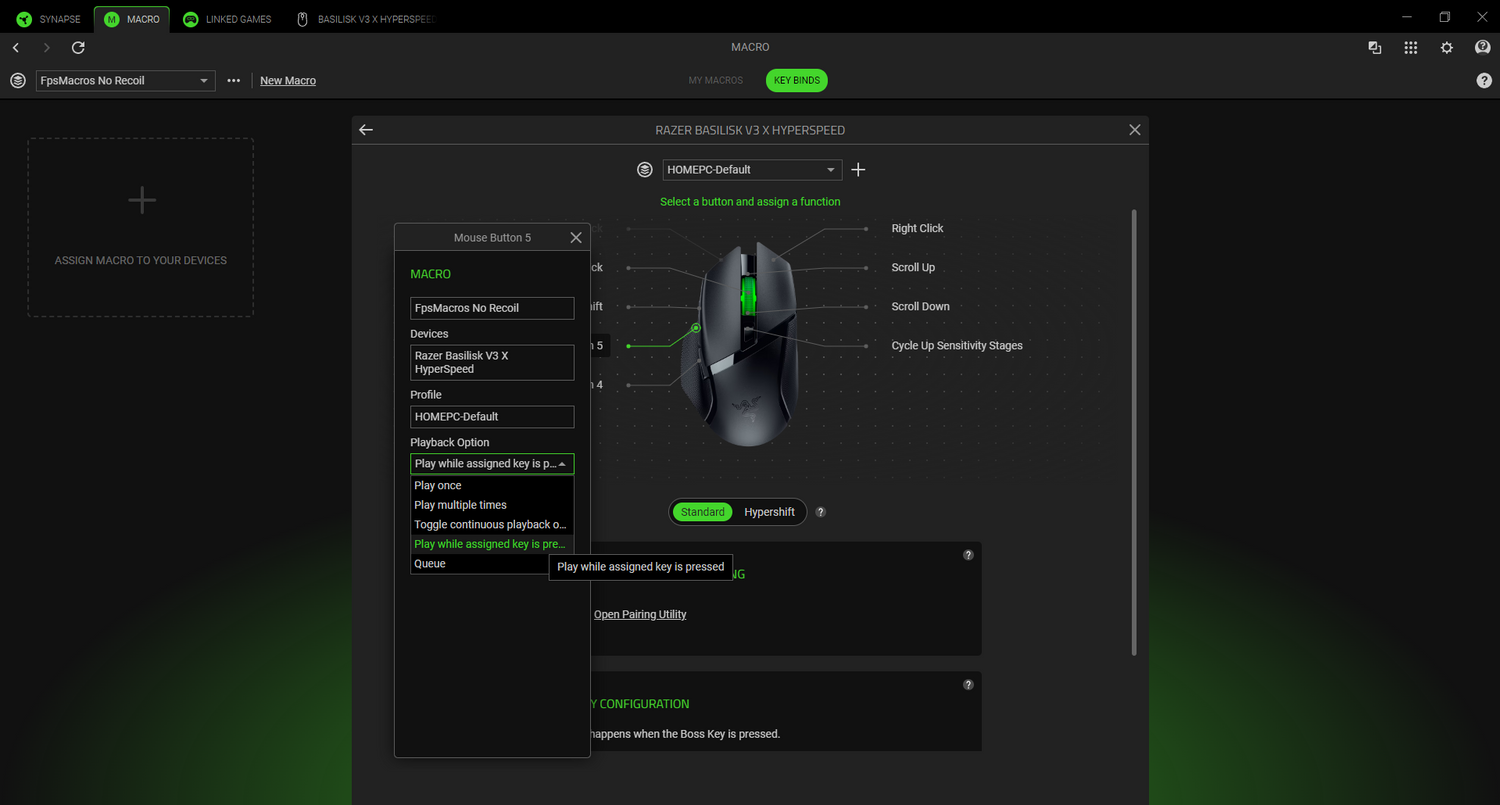Select the Queue playback option
Image resolution: width=1500 pixels, height=805 pixels.
click(430, 564)
